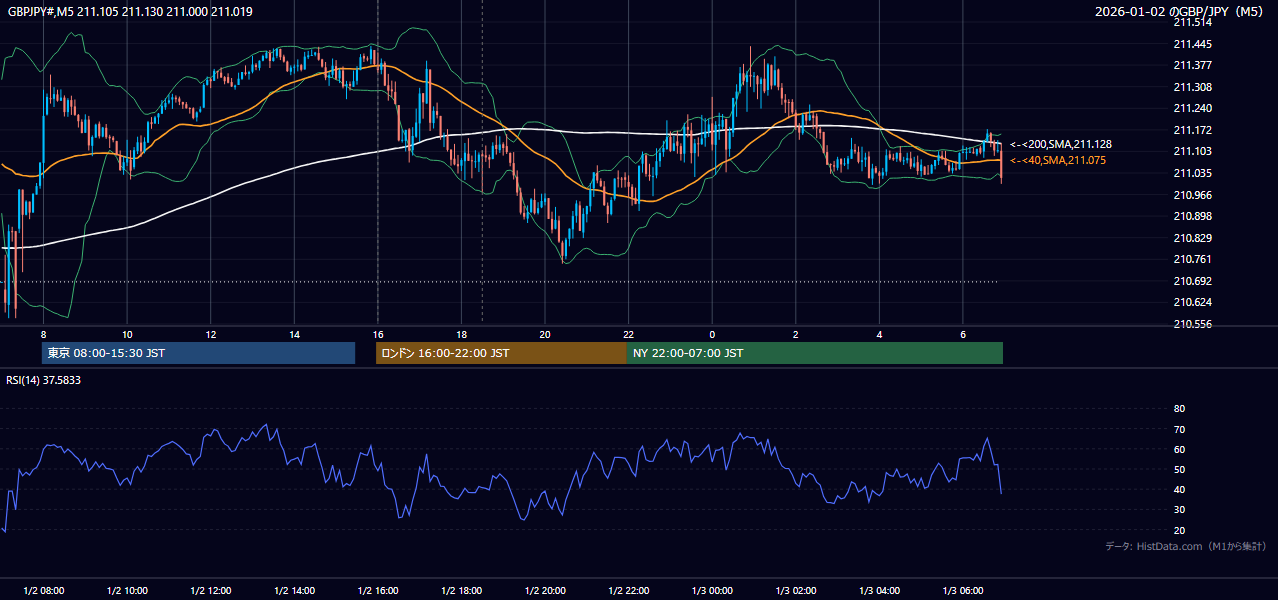The width and height of the screenshot is (1278, 600).
Task: Click the bottom time label 1/3 02:00
Action: [795, 590]
